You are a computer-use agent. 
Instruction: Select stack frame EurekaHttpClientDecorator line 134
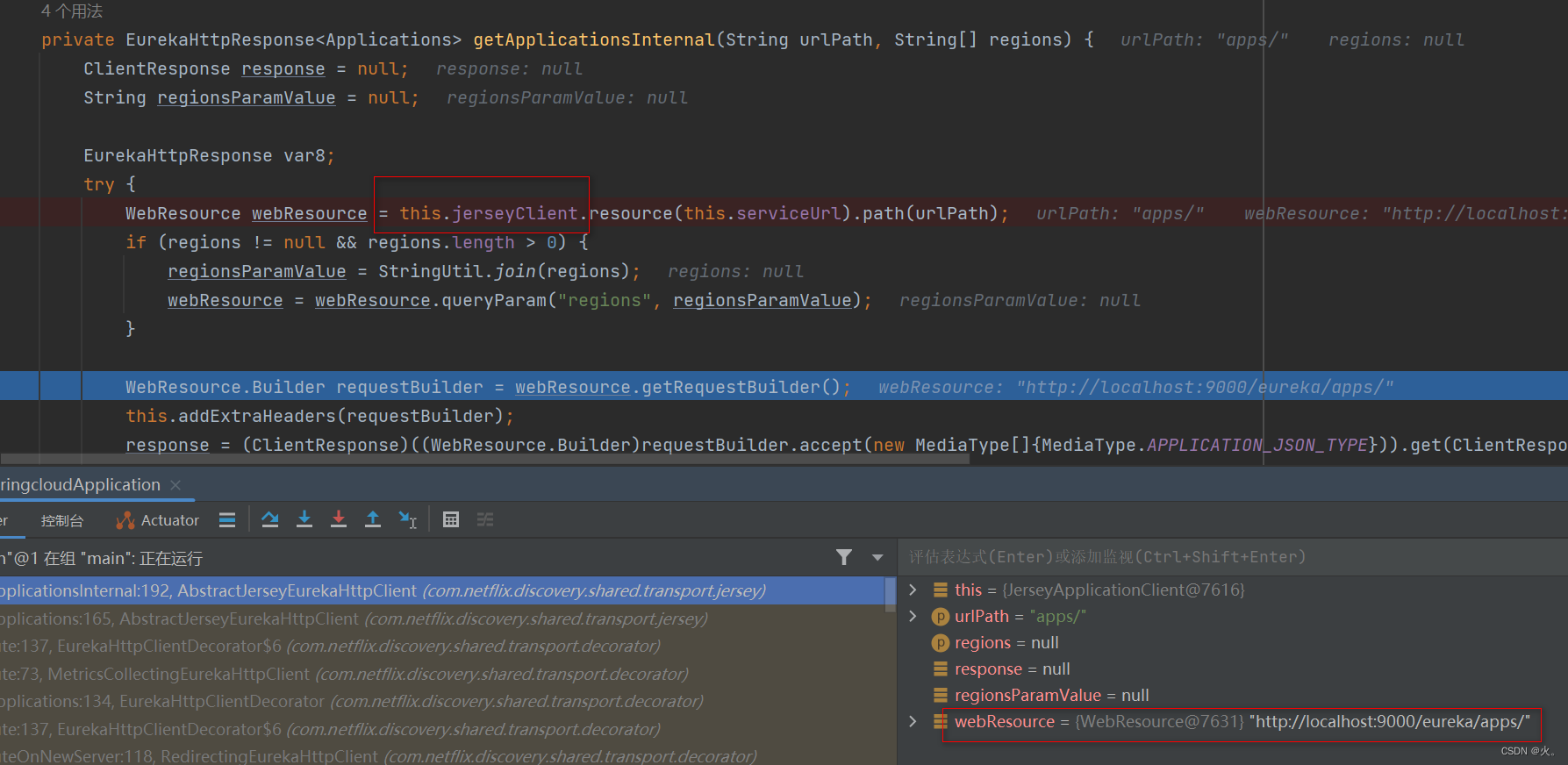pyautogui.click(x=441, y=701)
